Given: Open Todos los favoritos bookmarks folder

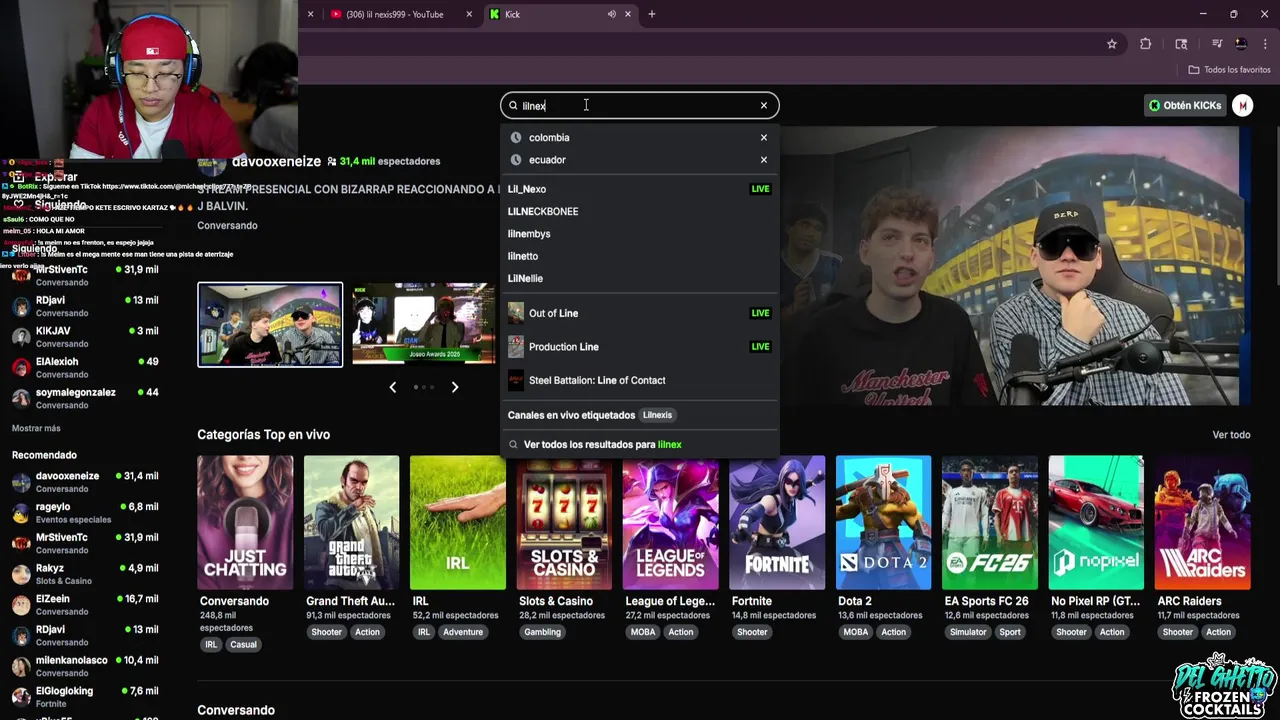Looking at the screenshot, I should (1230, 70).
